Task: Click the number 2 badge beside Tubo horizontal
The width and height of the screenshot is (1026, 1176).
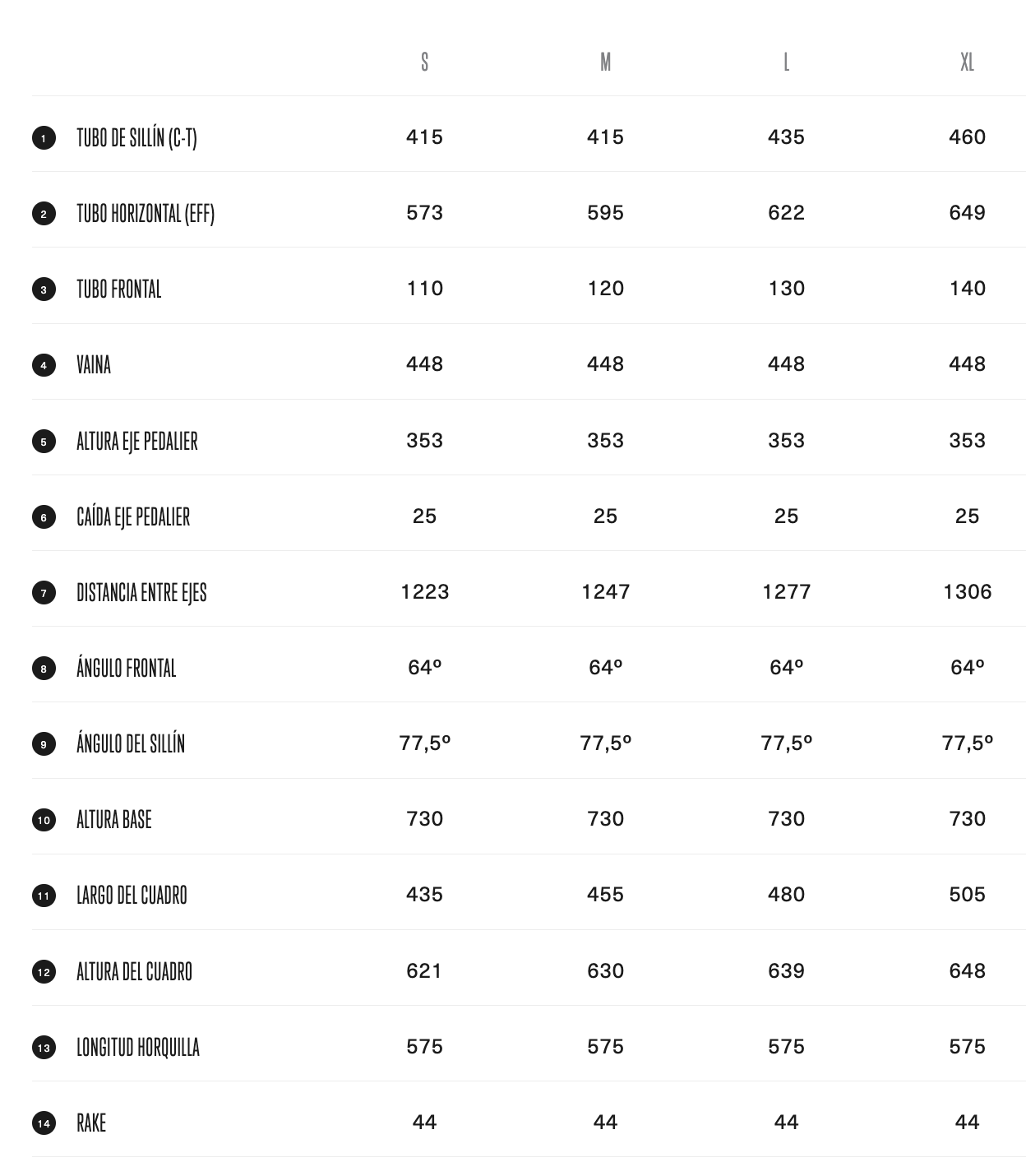Action: [44, 214]
